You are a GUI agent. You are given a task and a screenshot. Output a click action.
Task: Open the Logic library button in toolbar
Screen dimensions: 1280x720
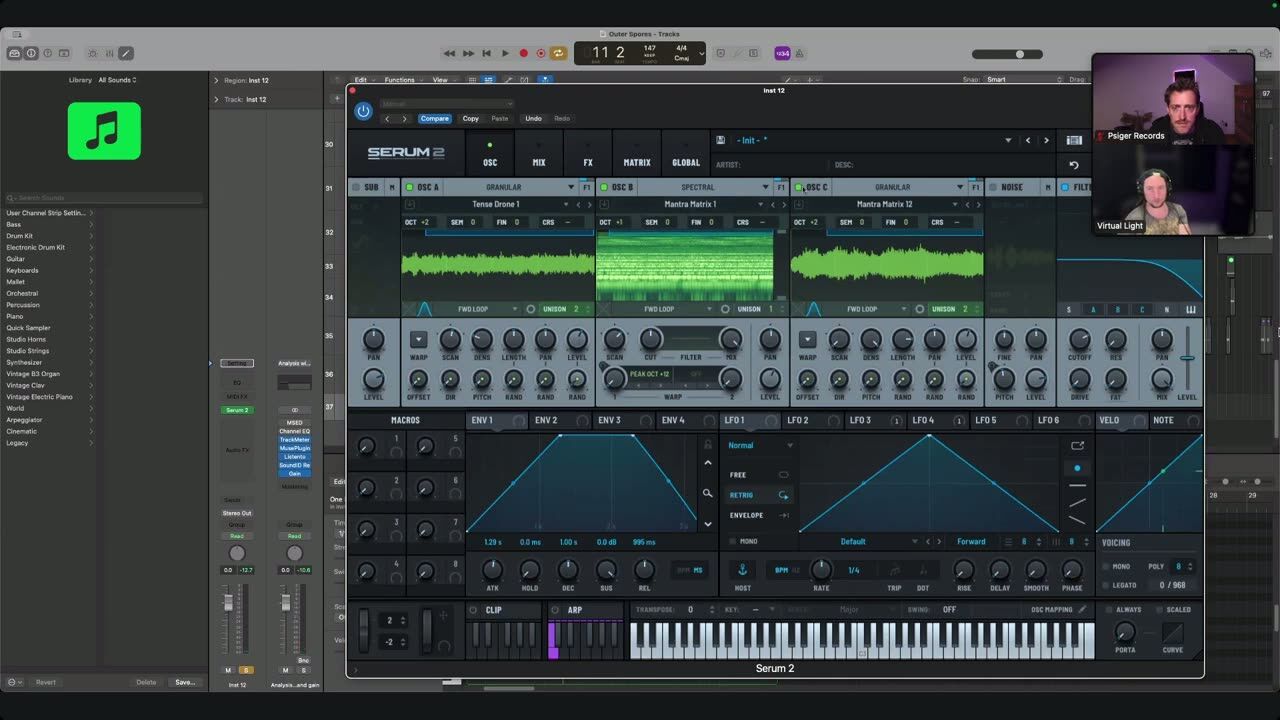(15, 53)
